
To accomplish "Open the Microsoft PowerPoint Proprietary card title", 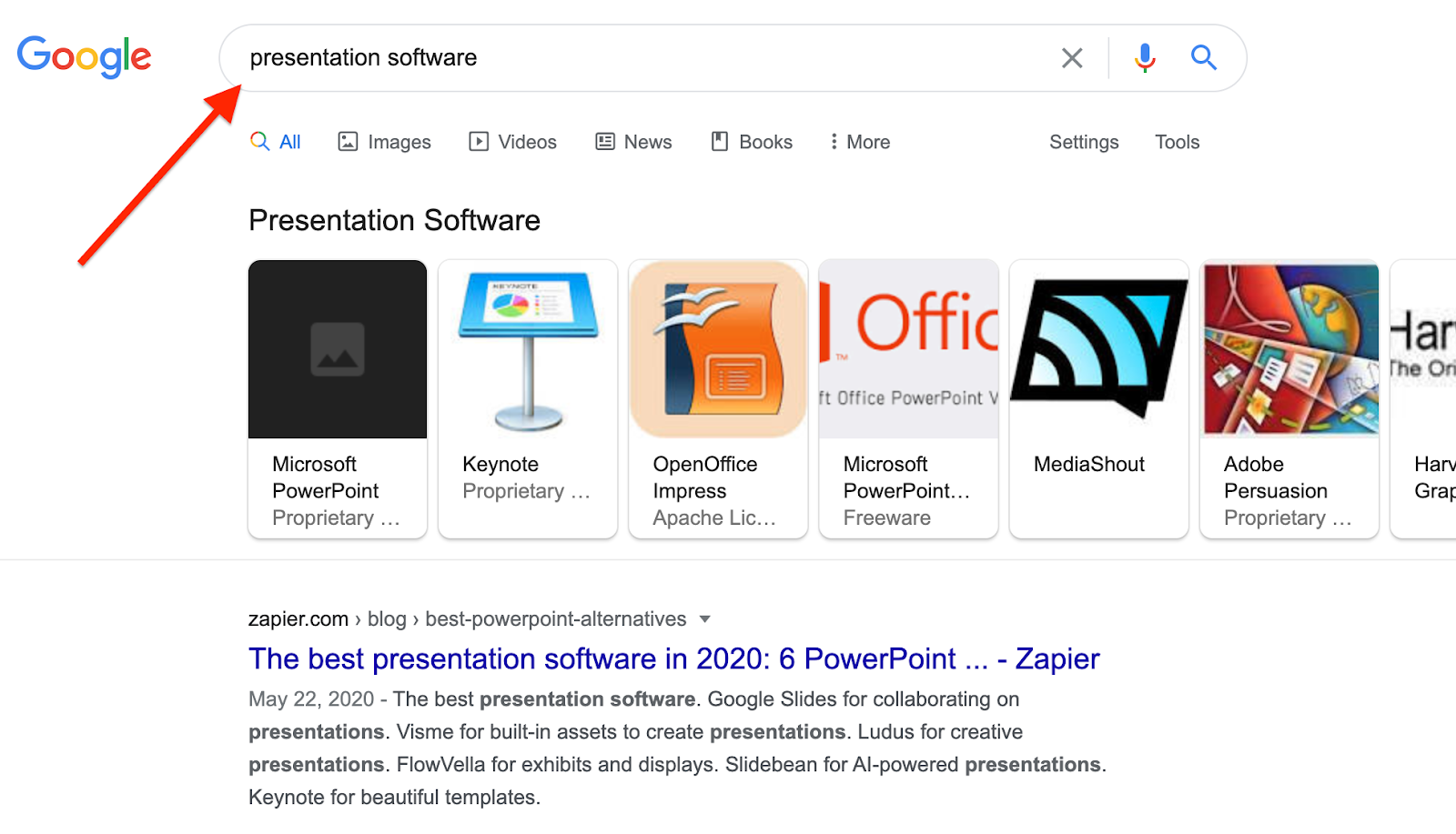I will click(x=325, y=477).
